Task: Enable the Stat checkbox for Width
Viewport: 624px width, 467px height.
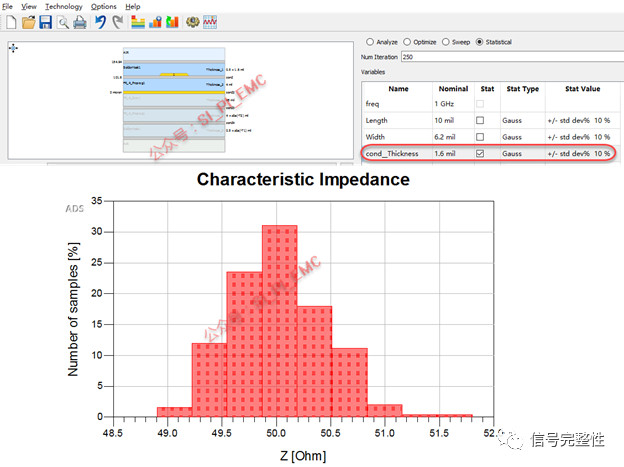Action: [x=480, y=137]
